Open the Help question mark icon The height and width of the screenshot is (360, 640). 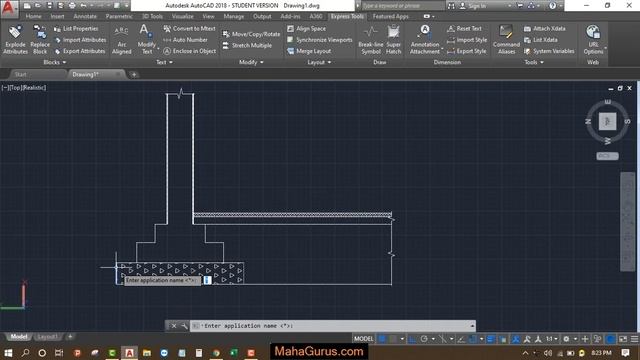(552, 6)
